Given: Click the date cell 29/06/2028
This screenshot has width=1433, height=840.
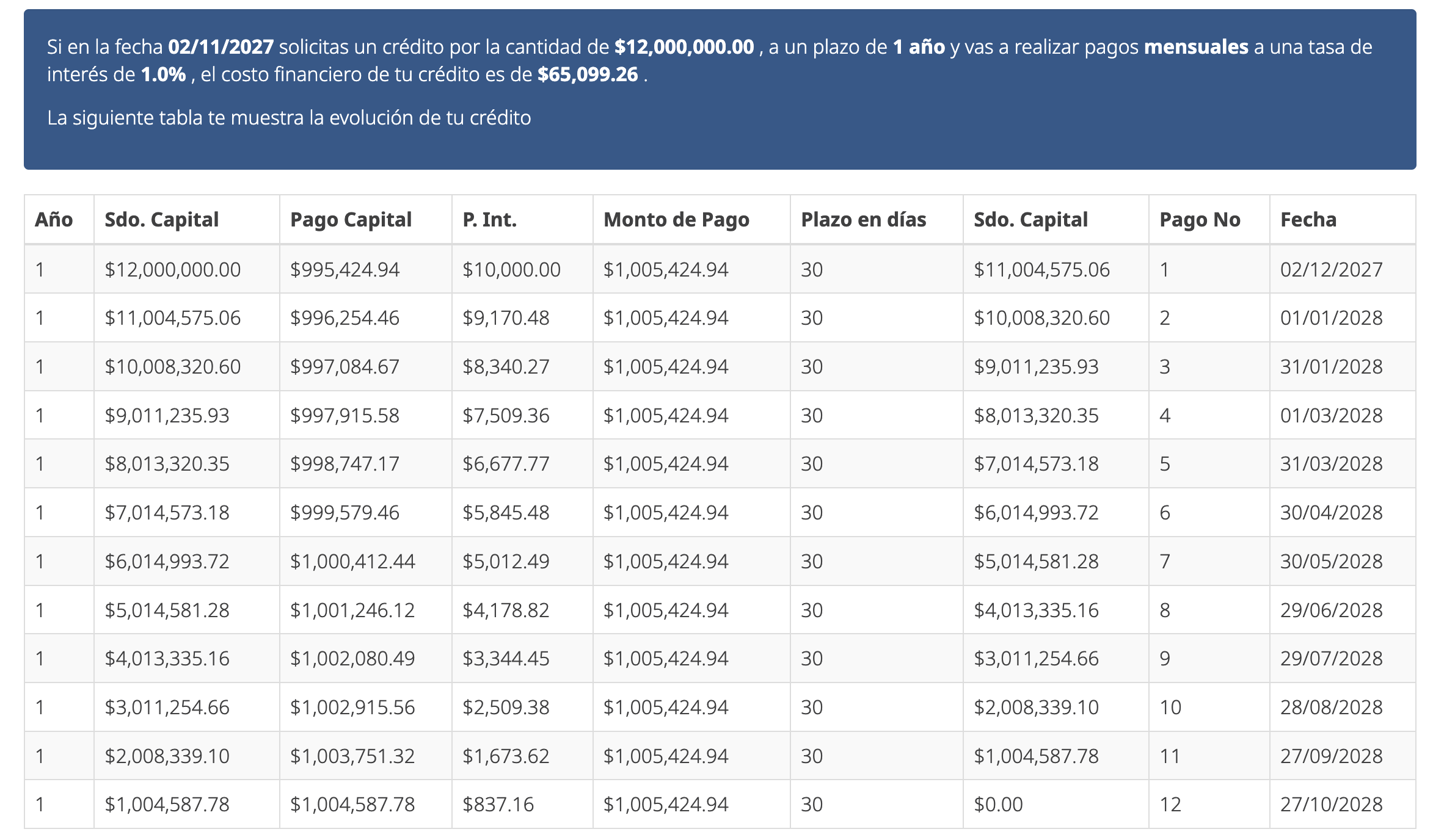Looking at the screenshot, I should pos(1343,610).
